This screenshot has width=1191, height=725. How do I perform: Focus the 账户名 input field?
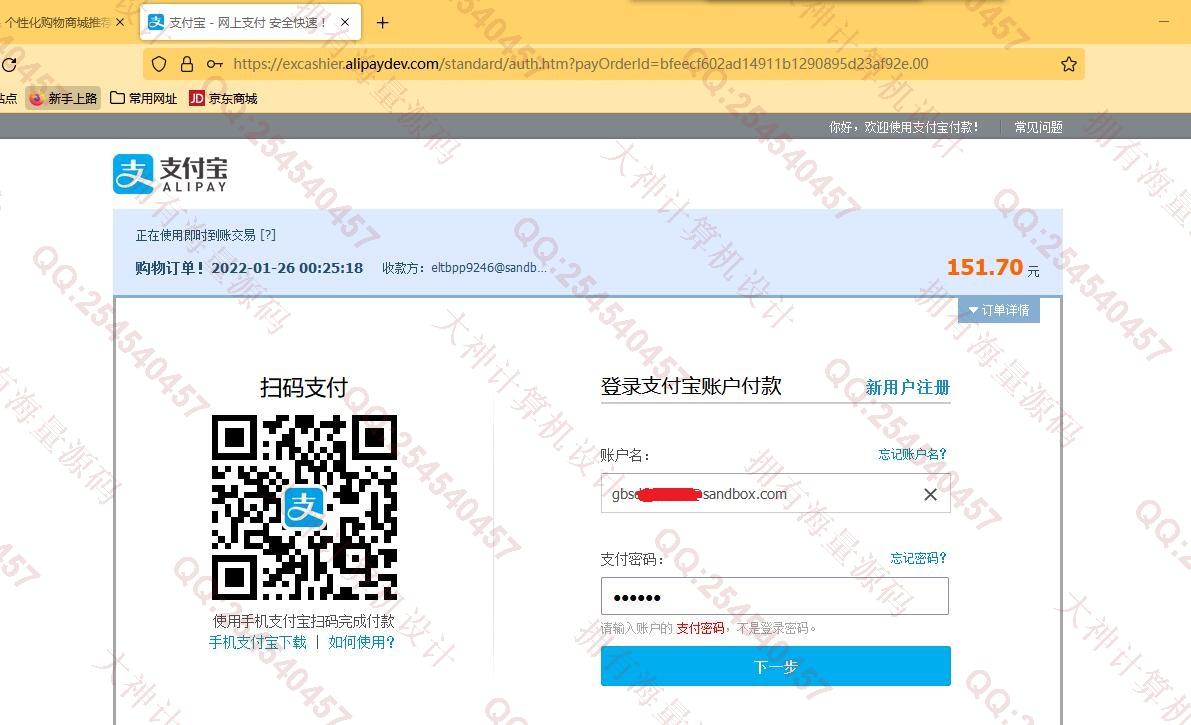coord(776,493)
